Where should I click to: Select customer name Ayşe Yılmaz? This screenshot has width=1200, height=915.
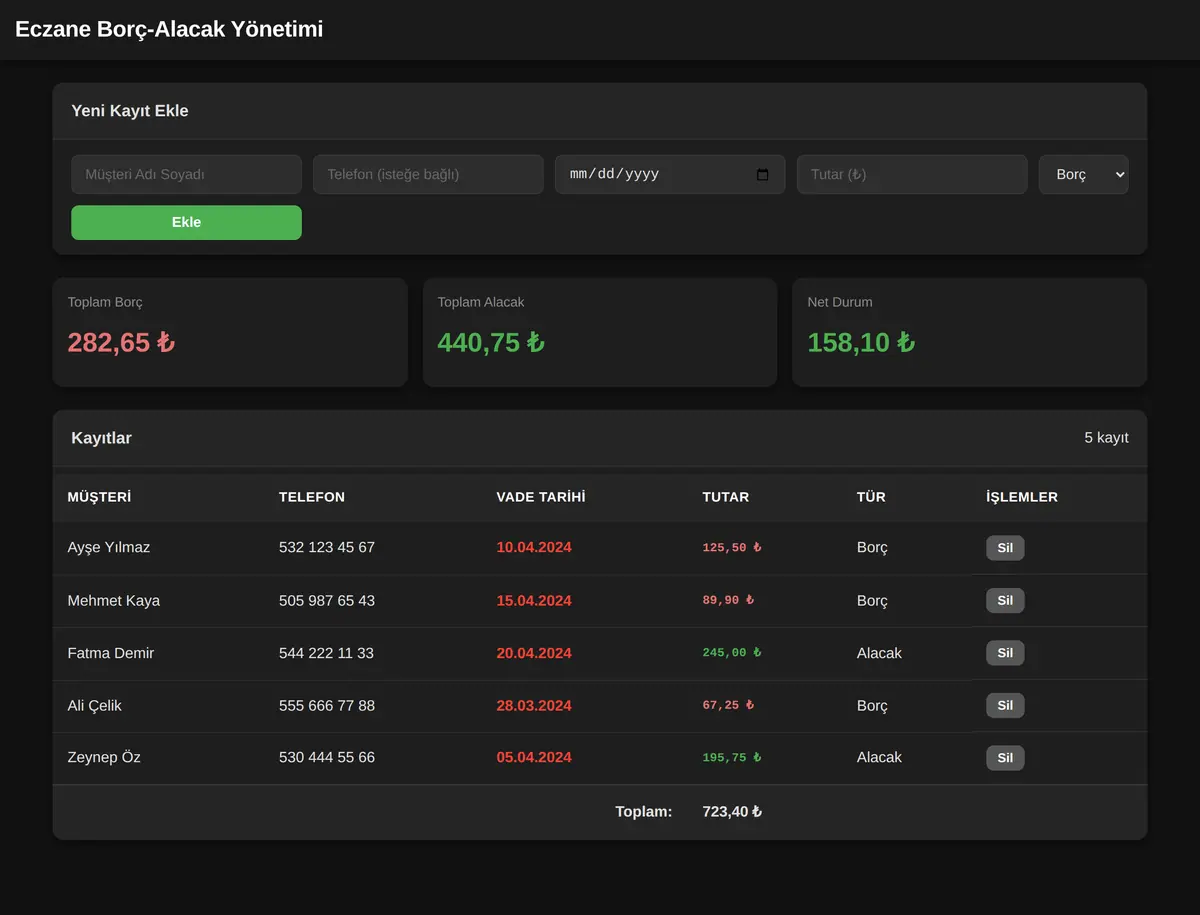tap(109, 548)
